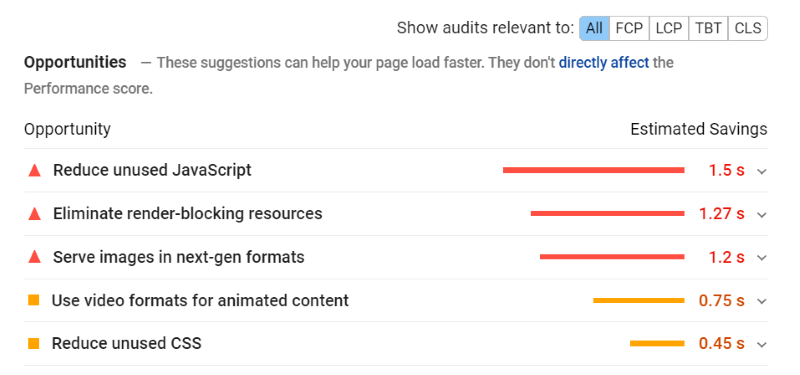
Task: Click red triangle beside Eliminate render-blocking resources
Action: (x=35, y=214)
